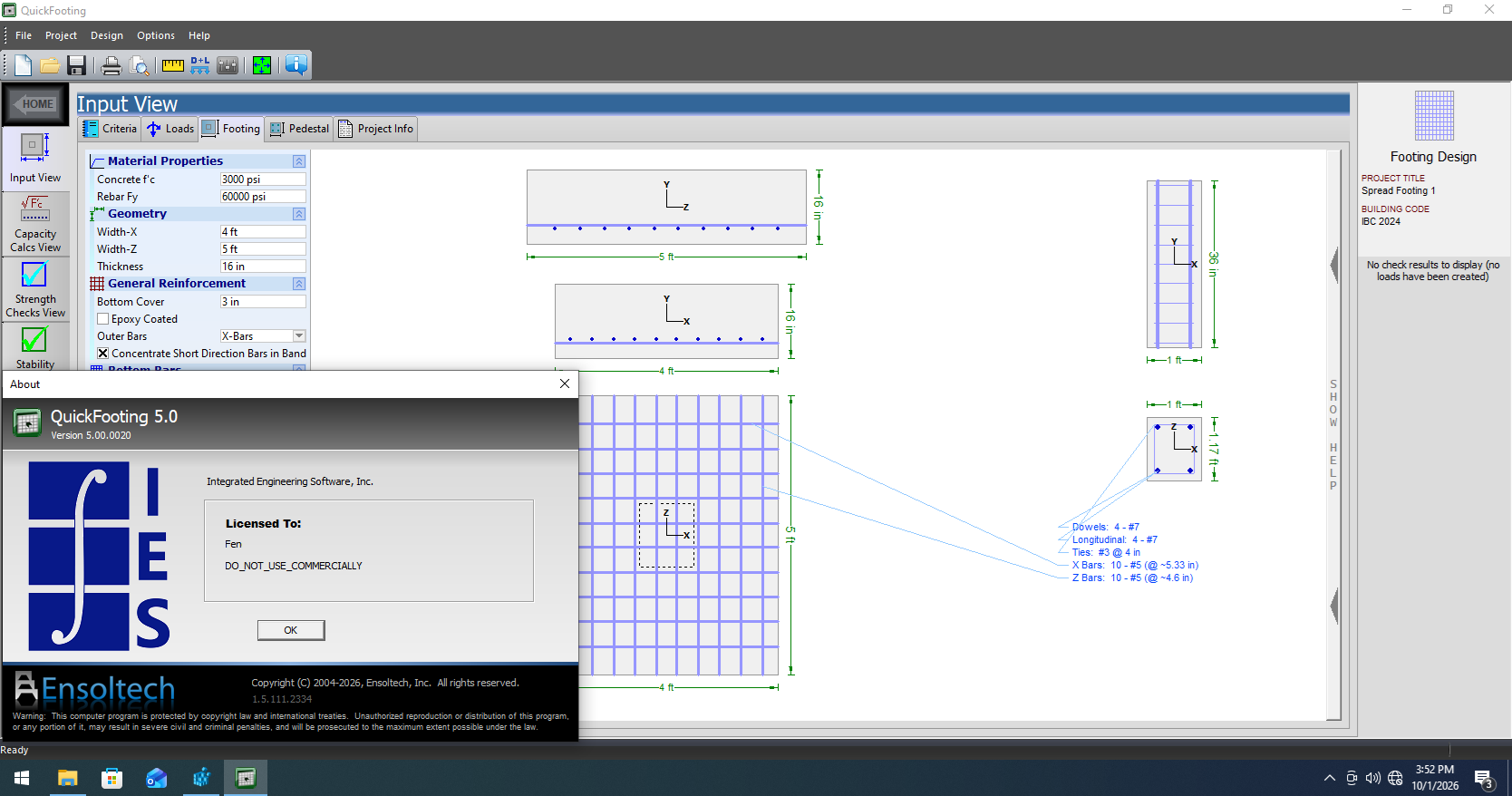Go back using the HOME arrow button
Image resolution: width=1512 pixels, height=796 pixels.
pyautogui.click(x=35, y=104)
